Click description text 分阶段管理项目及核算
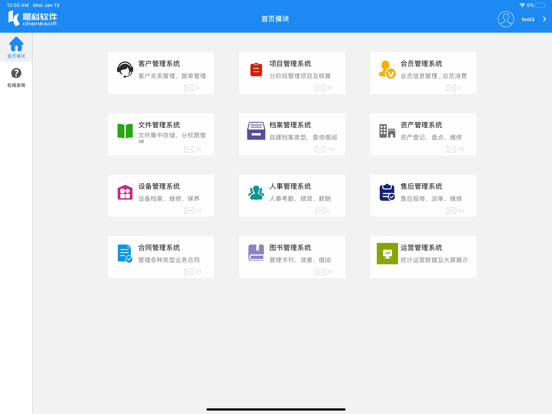Image resolution: width=552 pixels, height=414 pixels. tap(300, 76)
